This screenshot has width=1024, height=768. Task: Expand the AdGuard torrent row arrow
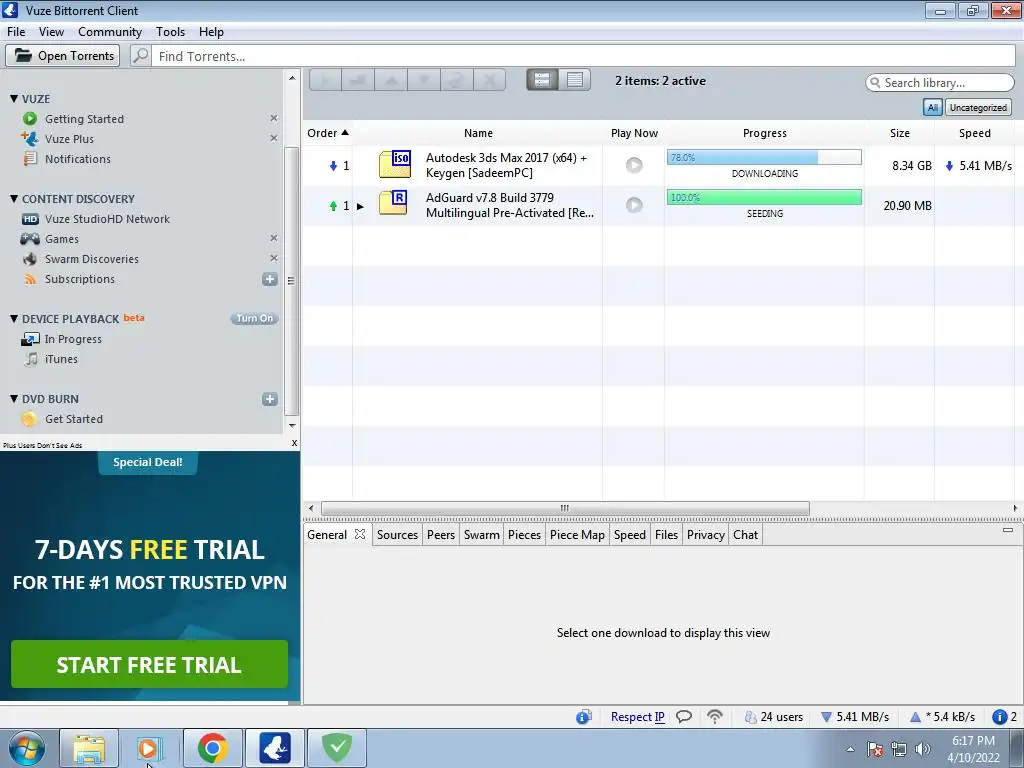(x=360, y=206)
